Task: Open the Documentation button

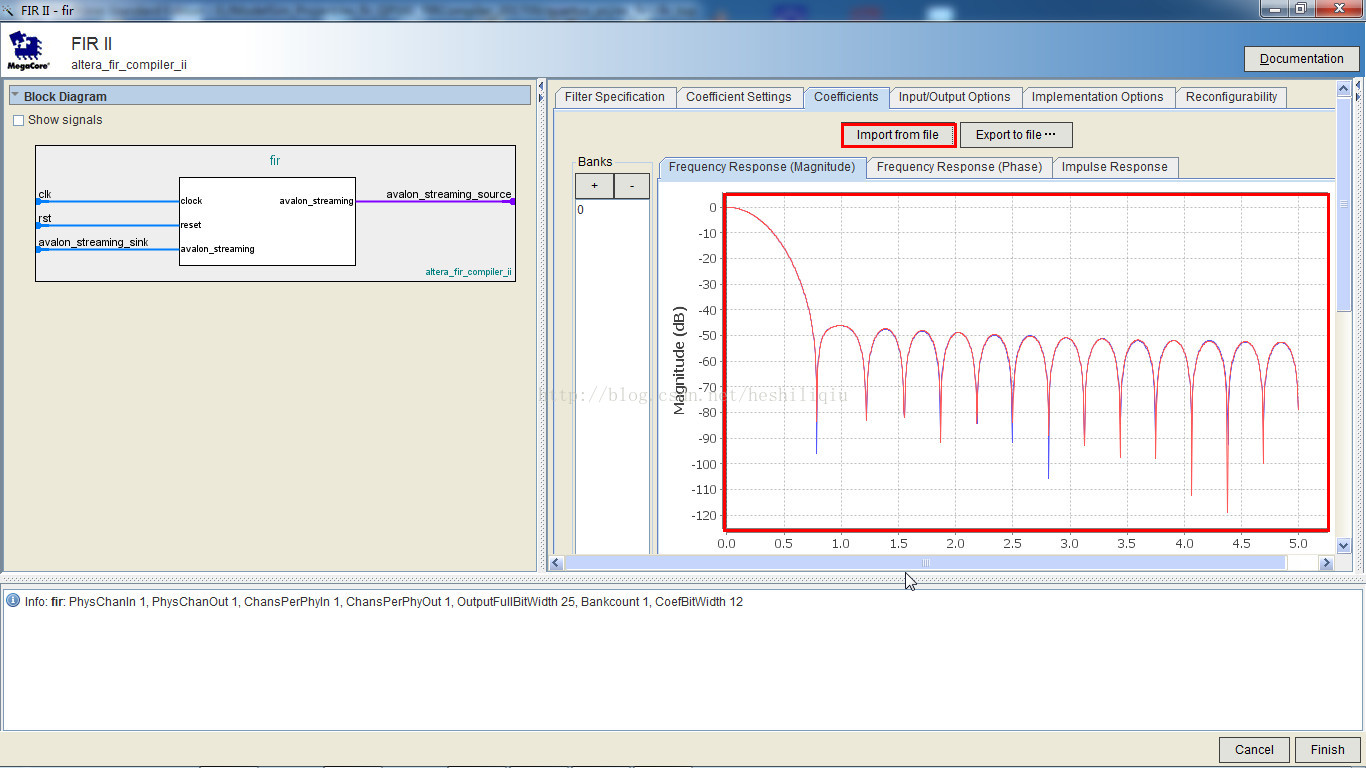Action: tap(1301, 59)
